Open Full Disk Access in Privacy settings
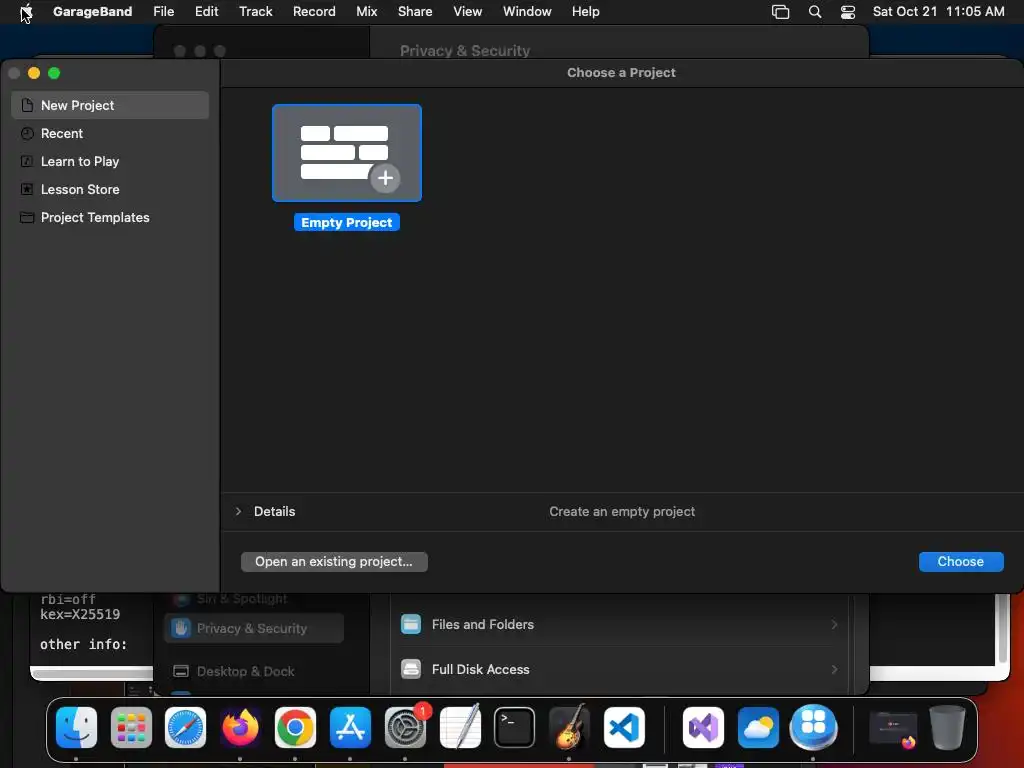Image resolution: width=1024 pixels, height=768 pixels. coord(618,669)
